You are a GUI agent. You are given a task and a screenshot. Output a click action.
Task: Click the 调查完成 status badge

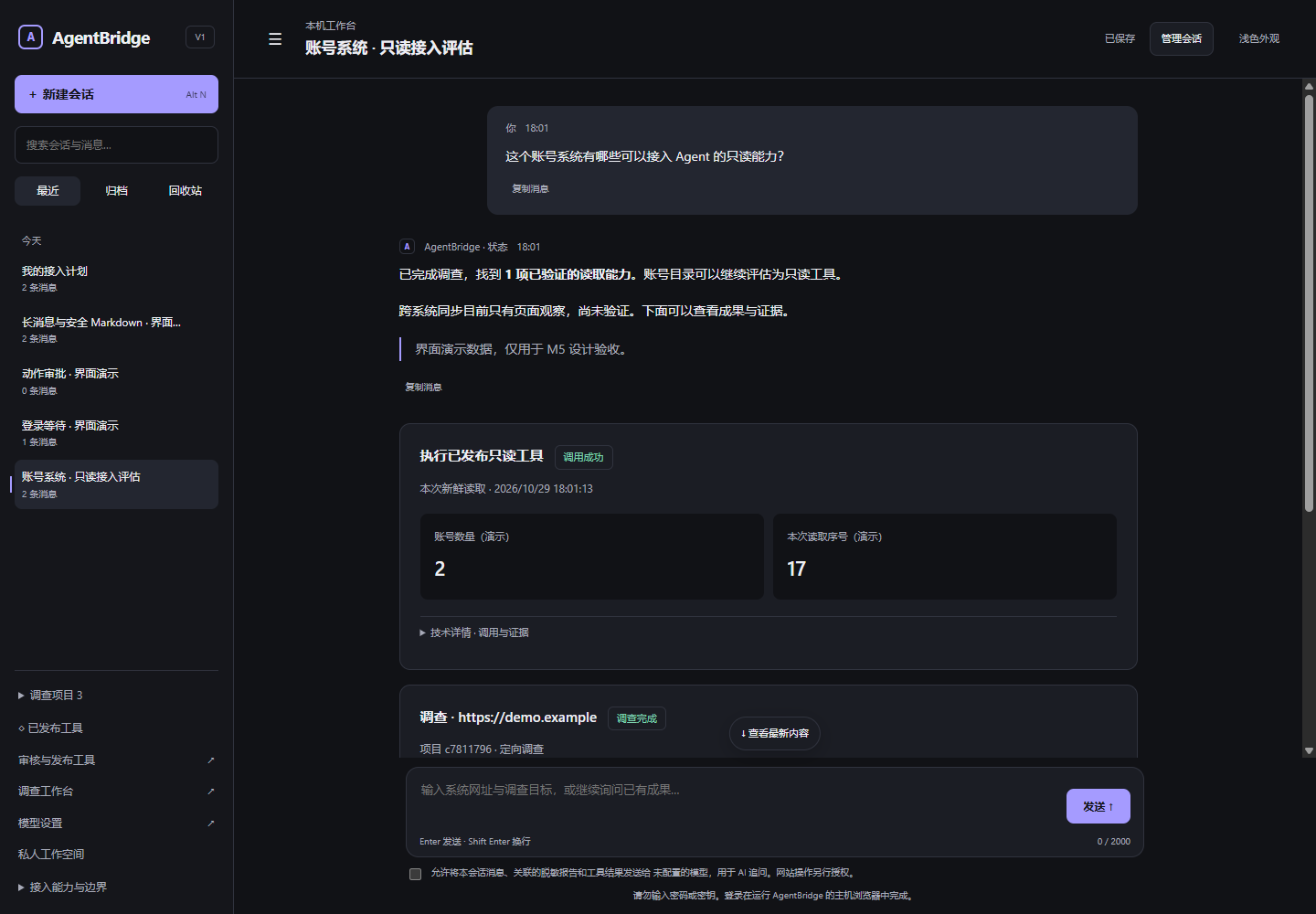[x=636, y=718]
